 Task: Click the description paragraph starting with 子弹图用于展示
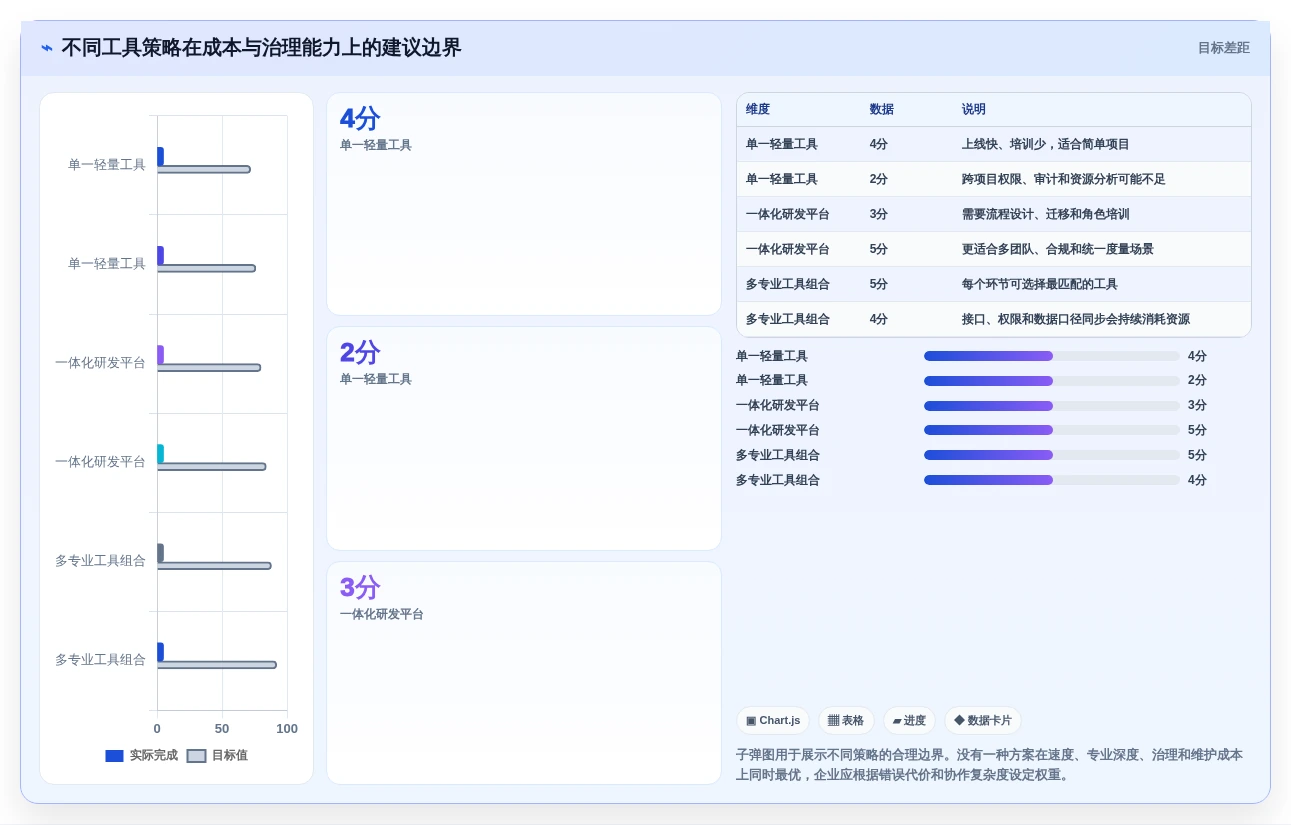pyautogui.click(x=993, y=765)
